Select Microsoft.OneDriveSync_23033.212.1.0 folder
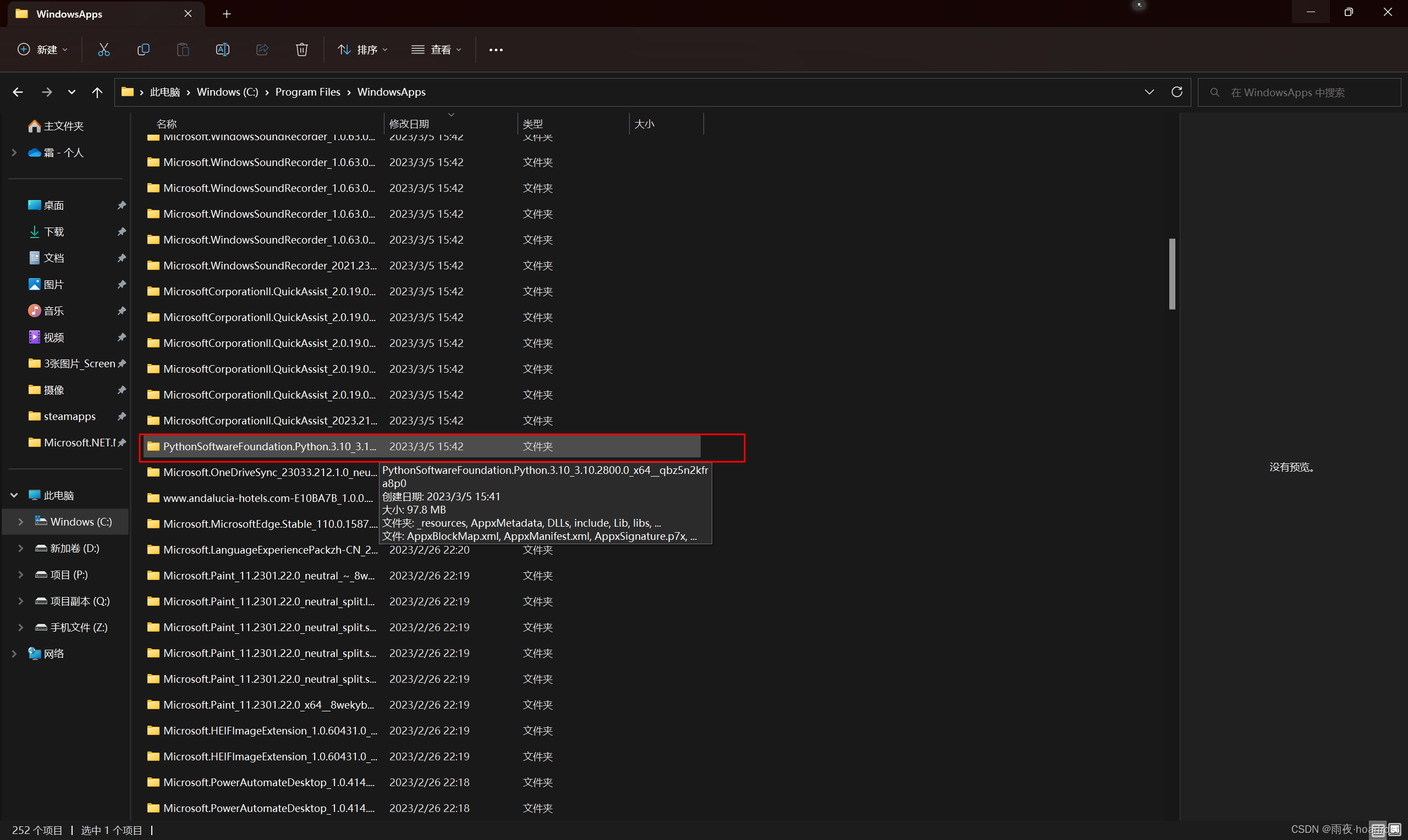 point(262,472)
